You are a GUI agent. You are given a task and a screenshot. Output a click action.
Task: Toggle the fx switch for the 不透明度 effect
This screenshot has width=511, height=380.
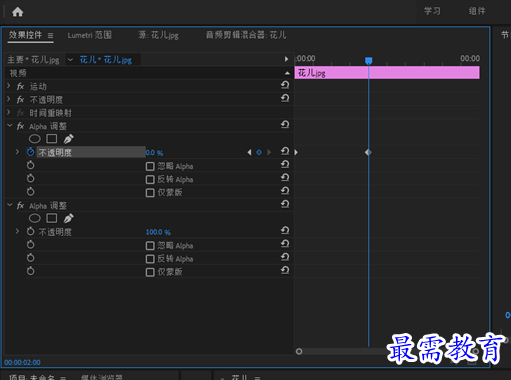21,99
